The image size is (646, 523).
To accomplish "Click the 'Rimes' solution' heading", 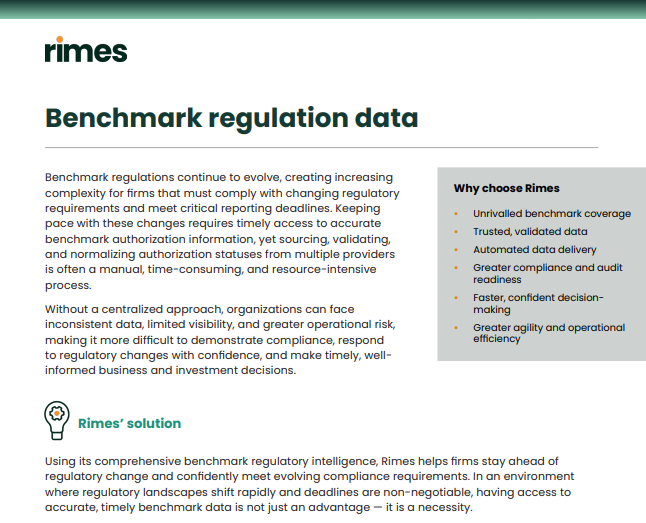I will [x=129, y=423].
